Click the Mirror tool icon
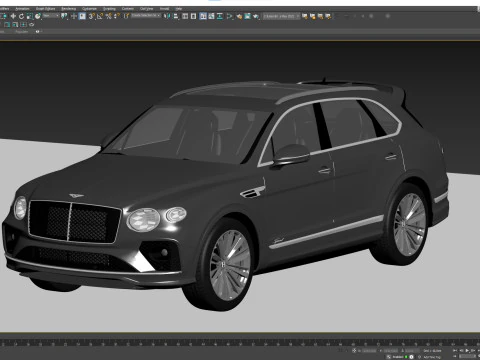The image size is (480, 360). [167, 16]
